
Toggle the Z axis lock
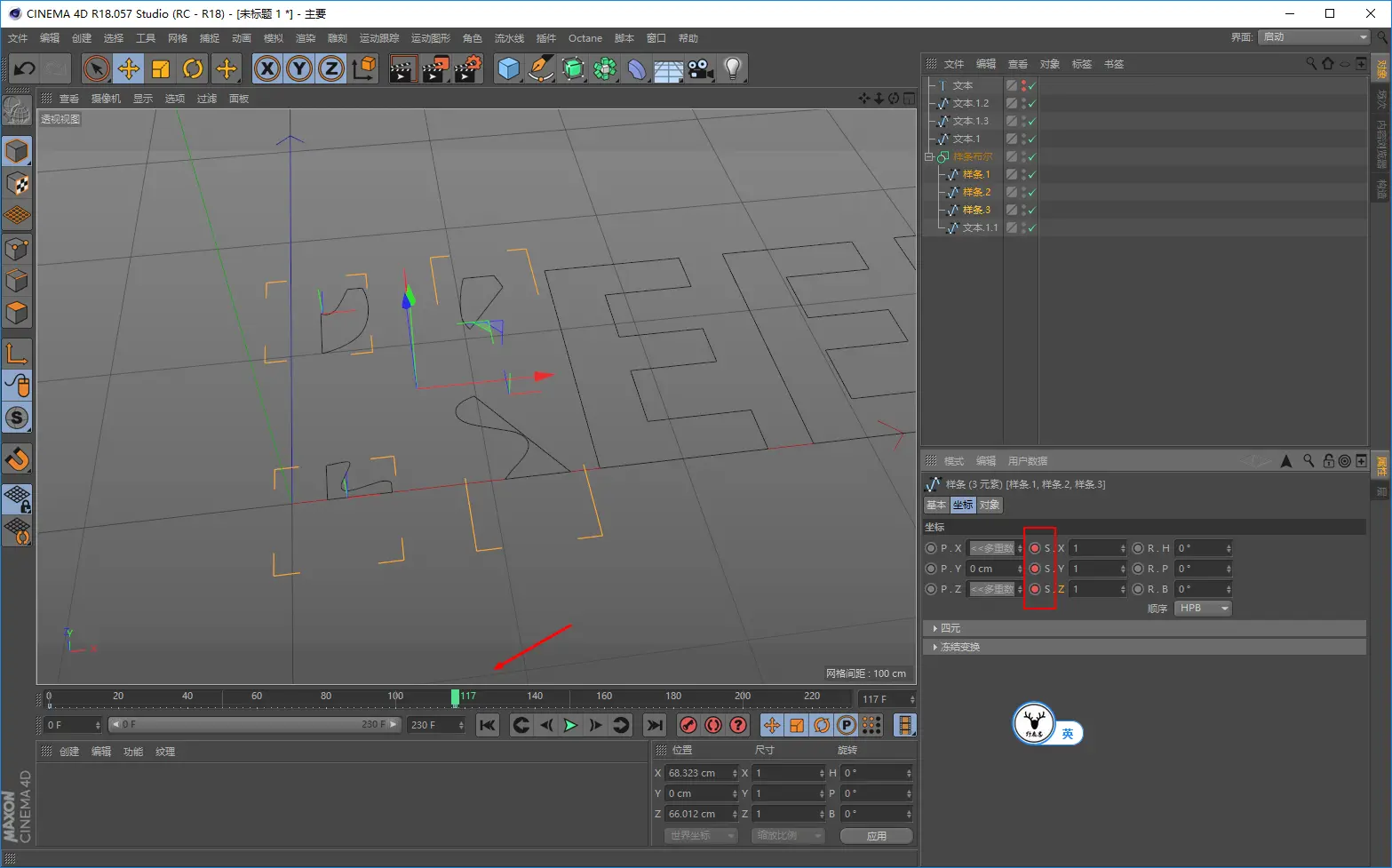pyautogui.click(x=331, y=68)
